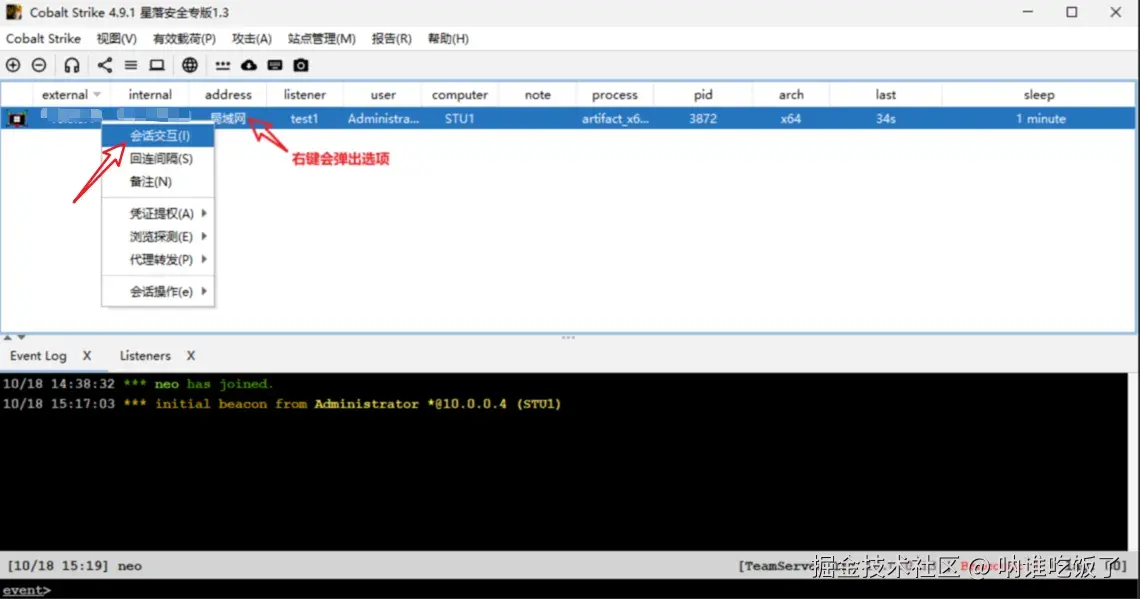Sort by the note column header
The height and width of the screenshot is (599, 1140).
pyautogui.click(x=537, y=95)
